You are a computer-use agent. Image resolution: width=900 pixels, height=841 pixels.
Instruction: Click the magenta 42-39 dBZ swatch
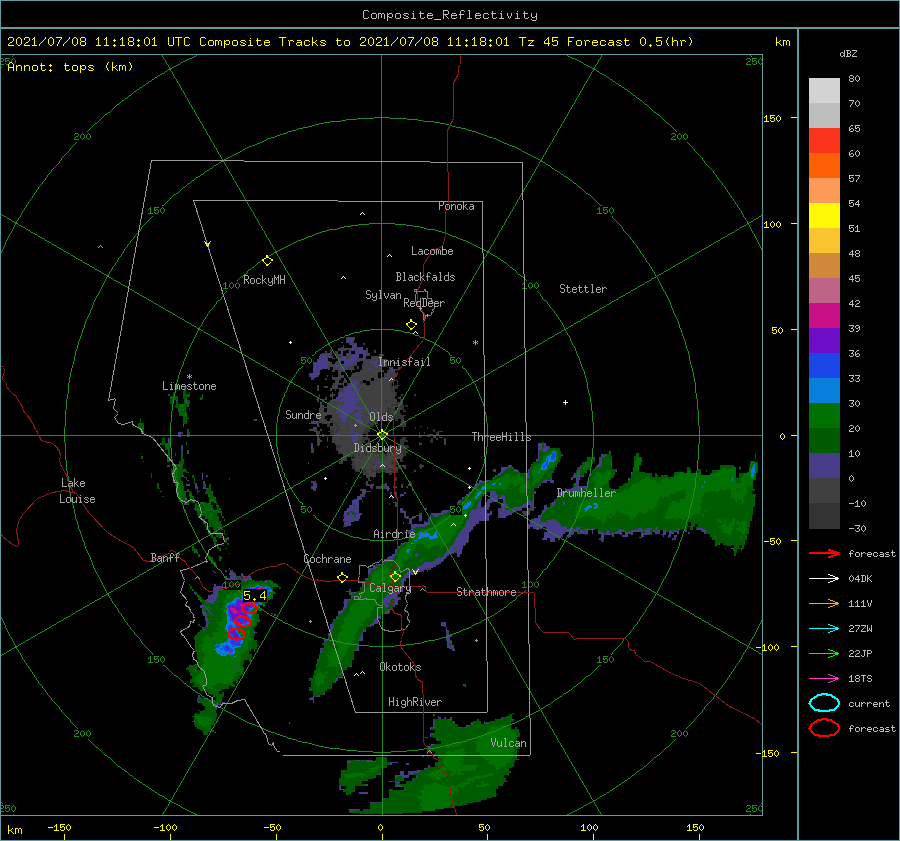(824, 316)
